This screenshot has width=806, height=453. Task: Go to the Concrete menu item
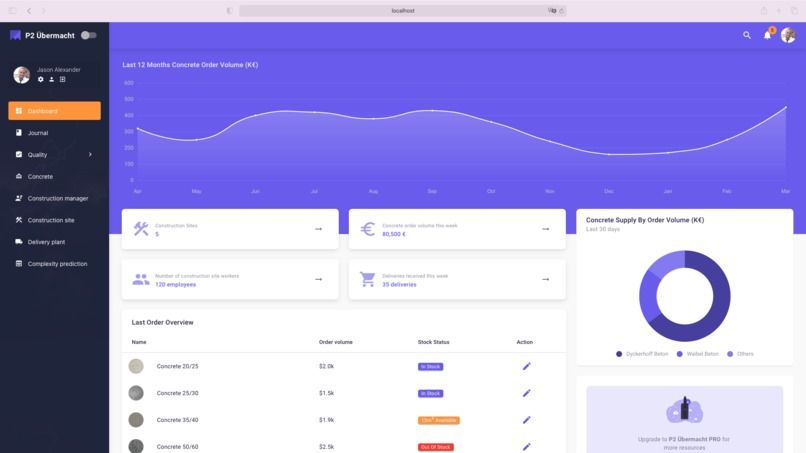point(54,176)
